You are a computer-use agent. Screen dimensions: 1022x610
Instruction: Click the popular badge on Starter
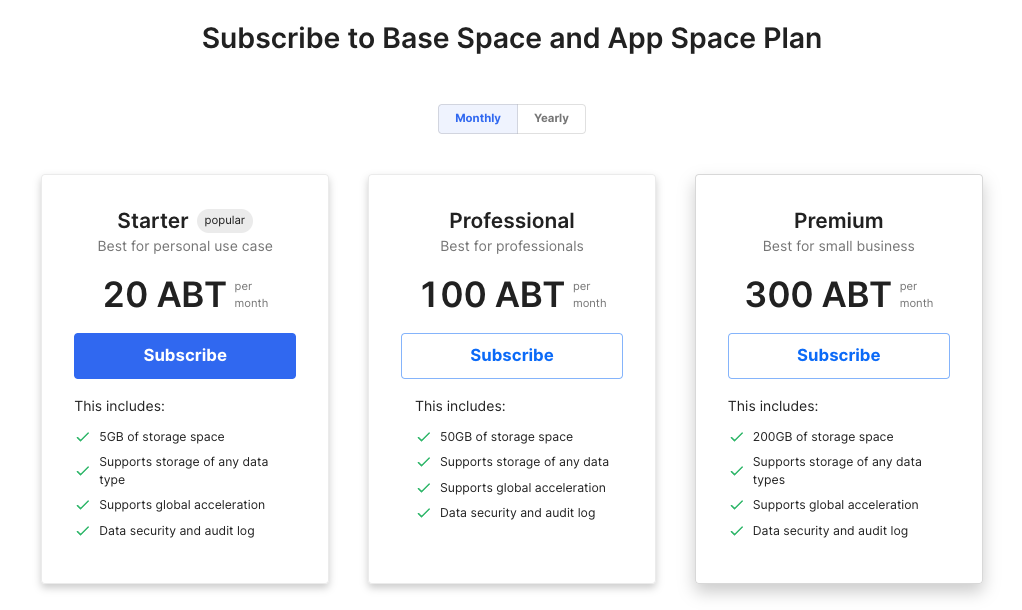[x=225, y=220]
